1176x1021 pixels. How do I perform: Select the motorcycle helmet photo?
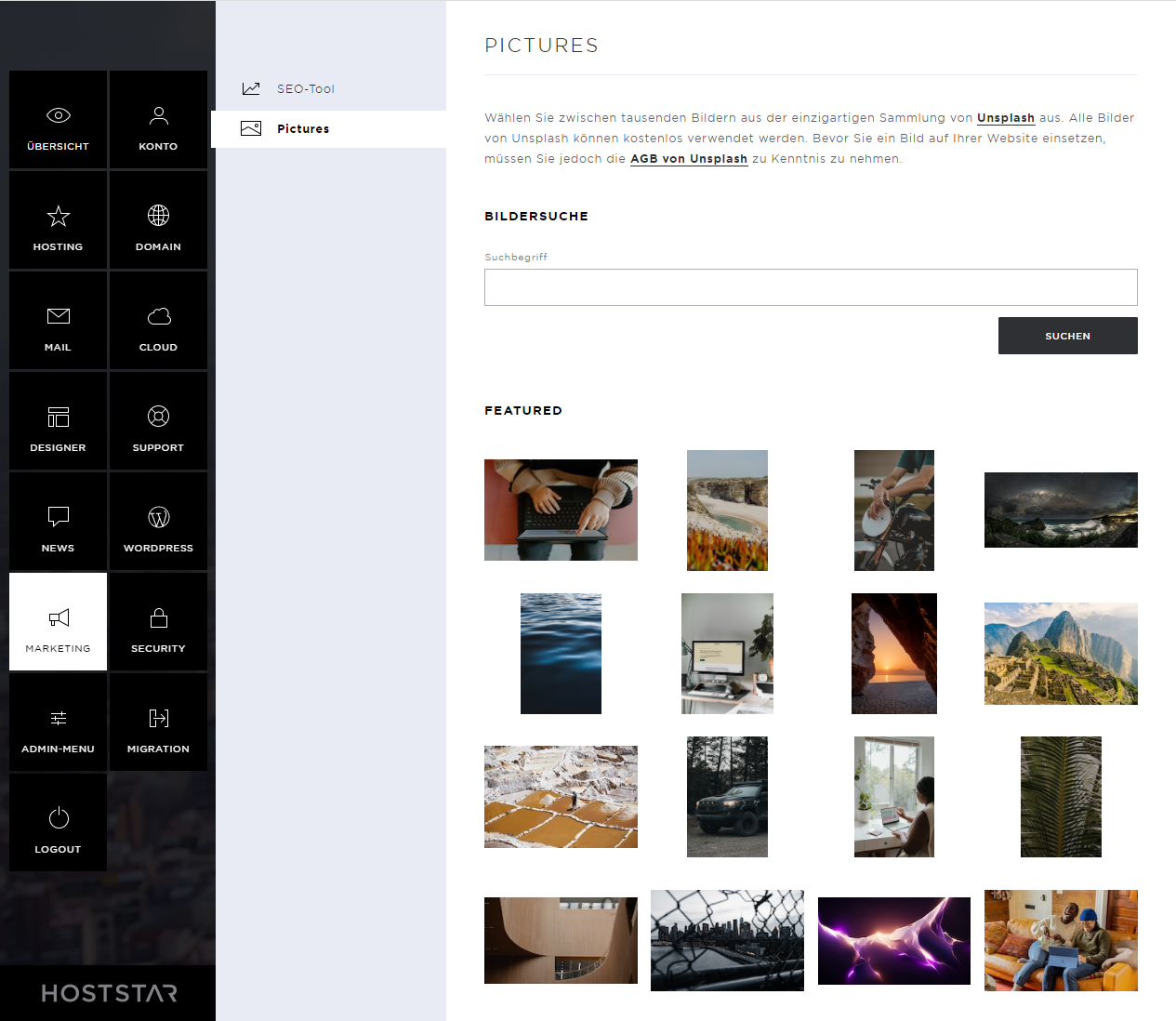coord(894,510)
